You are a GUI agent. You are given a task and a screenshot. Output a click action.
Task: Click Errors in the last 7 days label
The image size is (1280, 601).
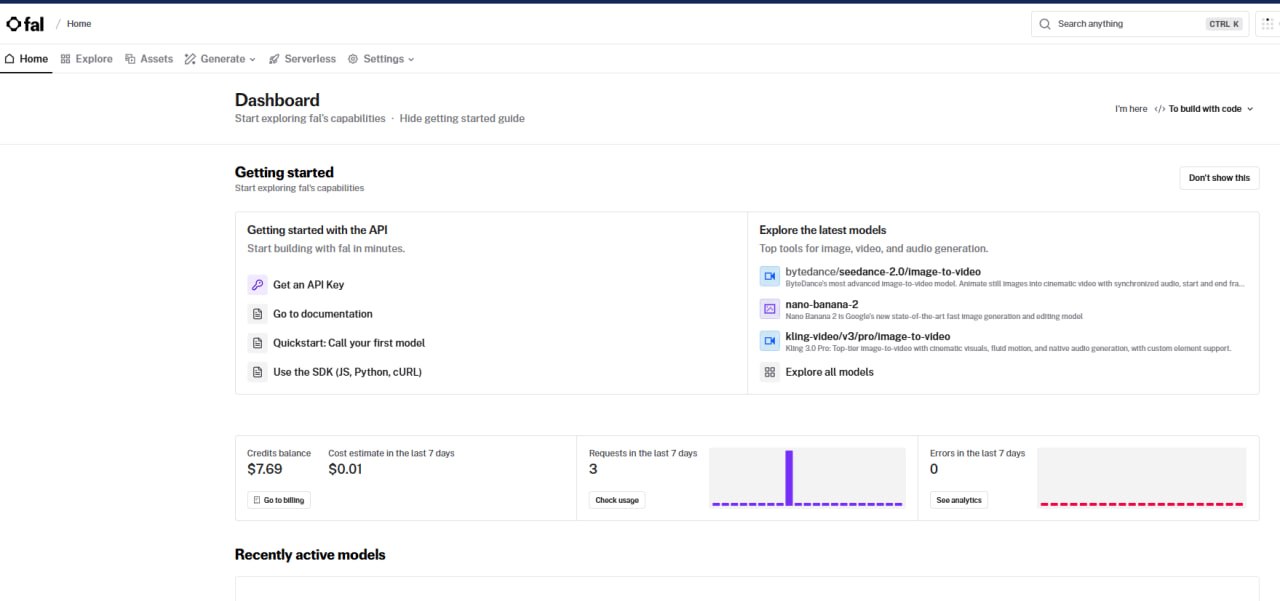tap(978, 453)
